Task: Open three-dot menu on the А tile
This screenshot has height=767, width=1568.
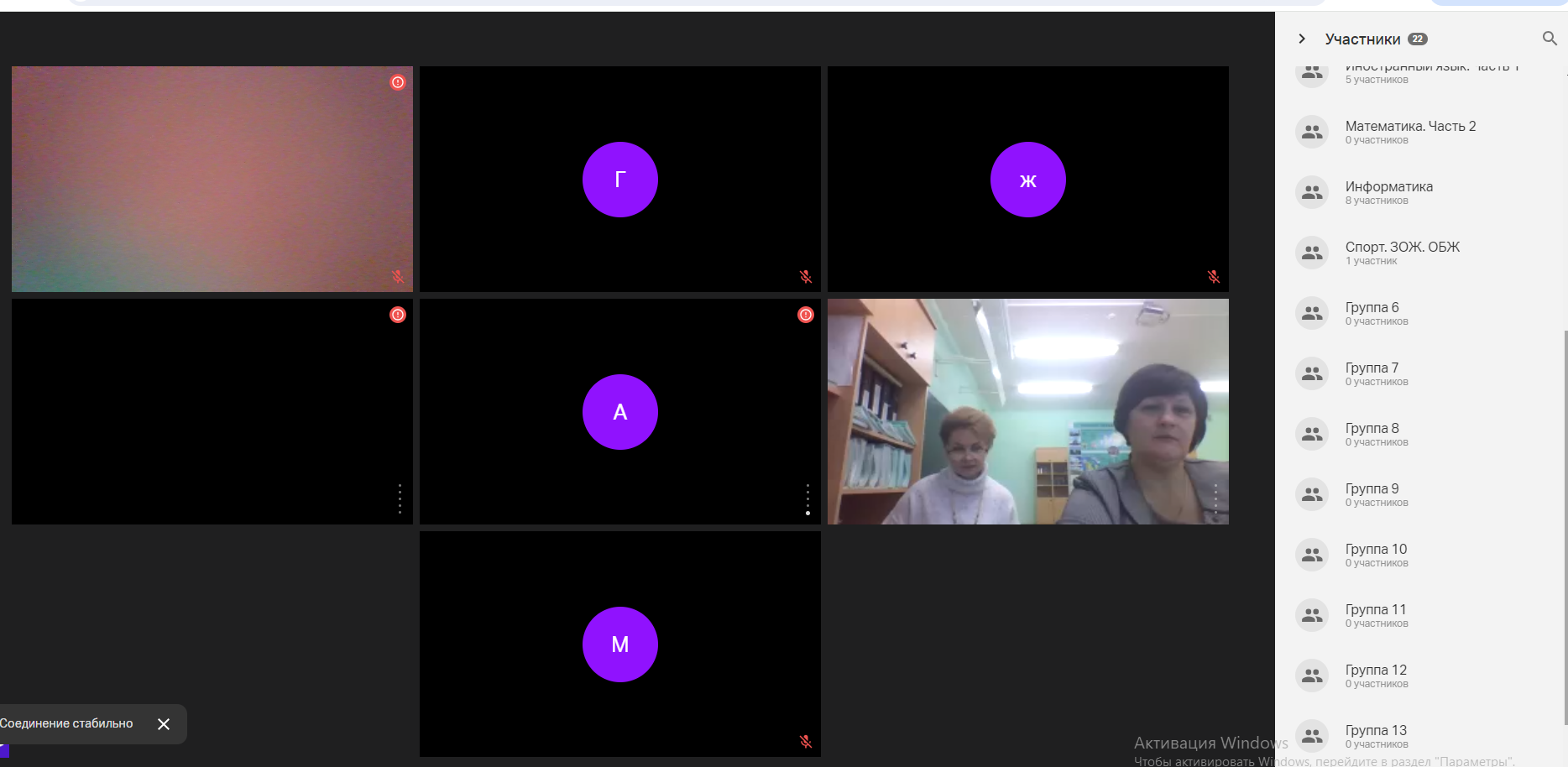Action: [808, 498]
